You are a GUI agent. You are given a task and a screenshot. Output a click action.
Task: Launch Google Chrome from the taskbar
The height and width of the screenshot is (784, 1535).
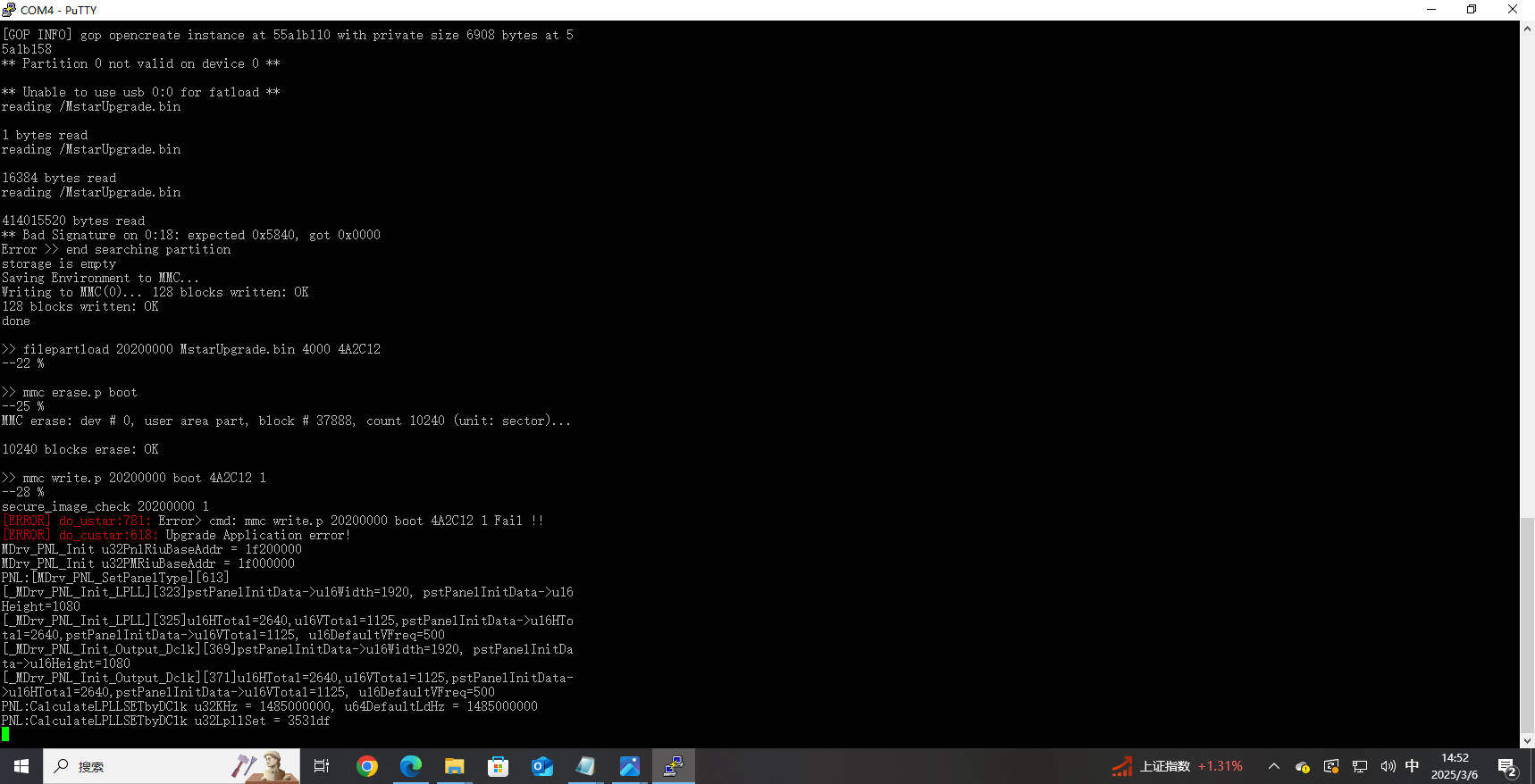(x=366, y=766)
